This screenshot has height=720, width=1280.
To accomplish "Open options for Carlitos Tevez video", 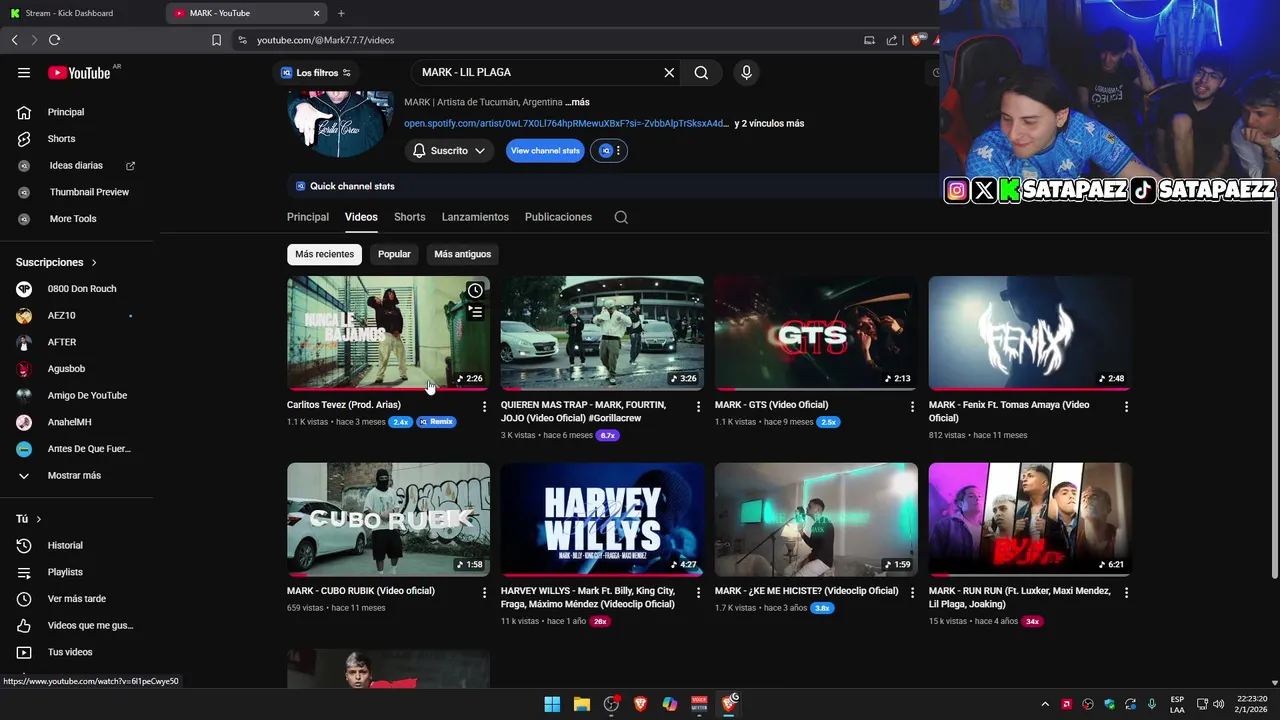I will pos(484,406).
